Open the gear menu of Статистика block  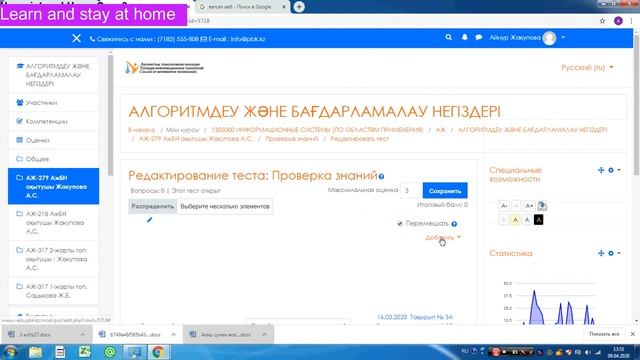click(x=613, y=253)
